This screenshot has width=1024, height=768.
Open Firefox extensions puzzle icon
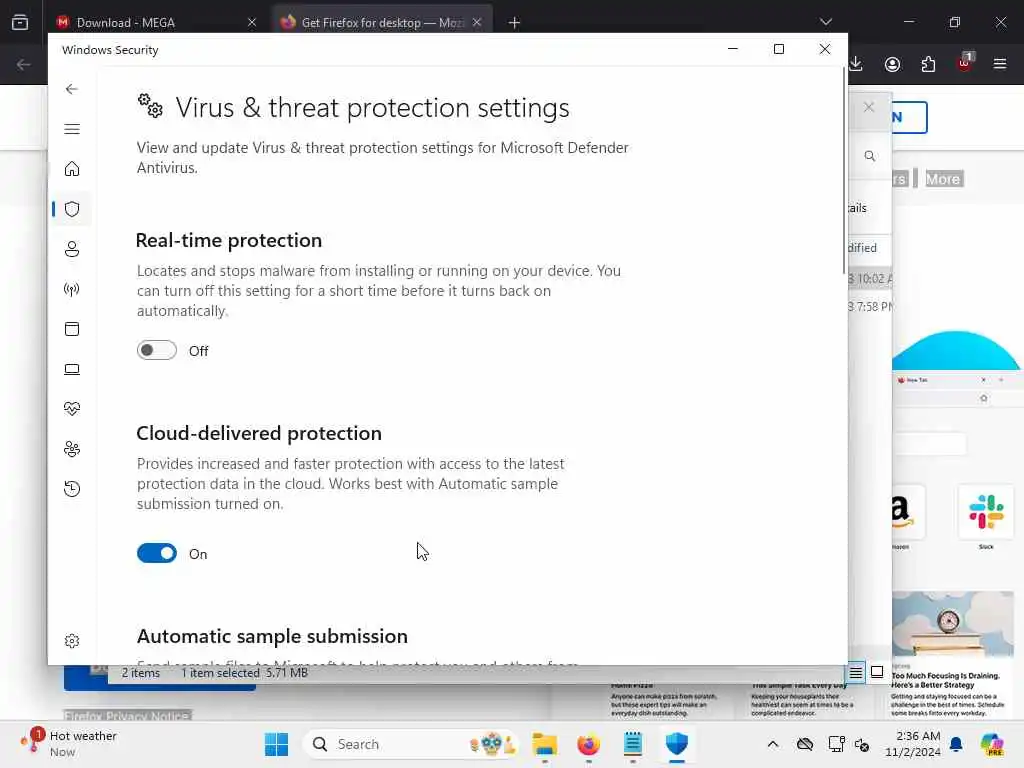click(928, 64)
